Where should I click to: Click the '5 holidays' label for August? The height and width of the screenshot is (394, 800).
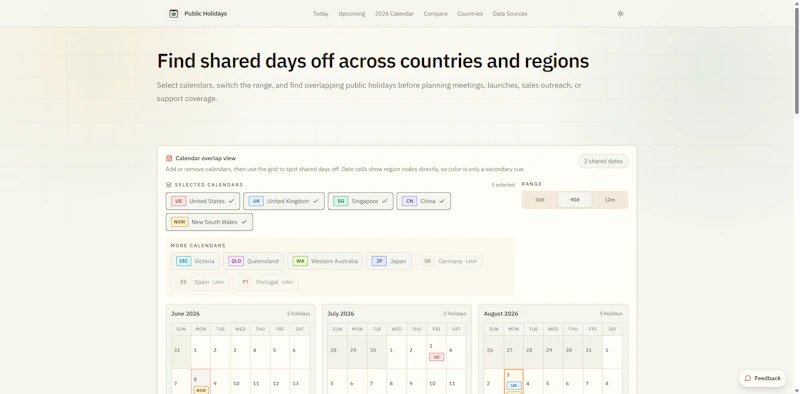pyautogui.click(x=611, y=313)
